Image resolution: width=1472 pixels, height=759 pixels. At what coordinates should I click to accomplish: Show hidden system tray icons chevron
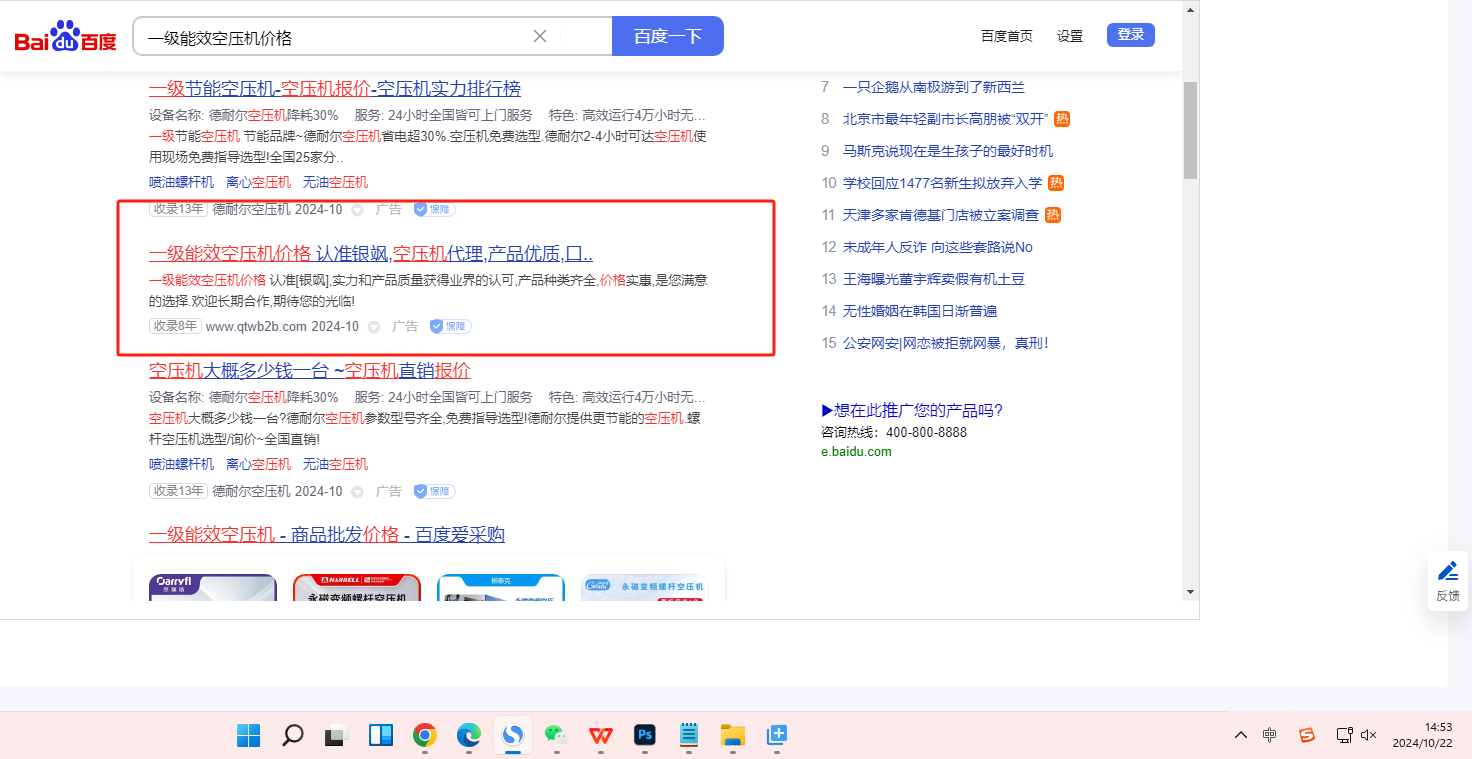(1241, 735)
